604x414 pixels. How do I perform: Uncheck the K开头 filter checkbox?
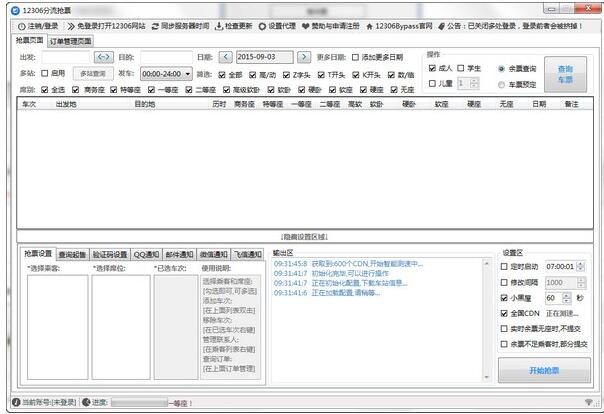pos(356,75)
